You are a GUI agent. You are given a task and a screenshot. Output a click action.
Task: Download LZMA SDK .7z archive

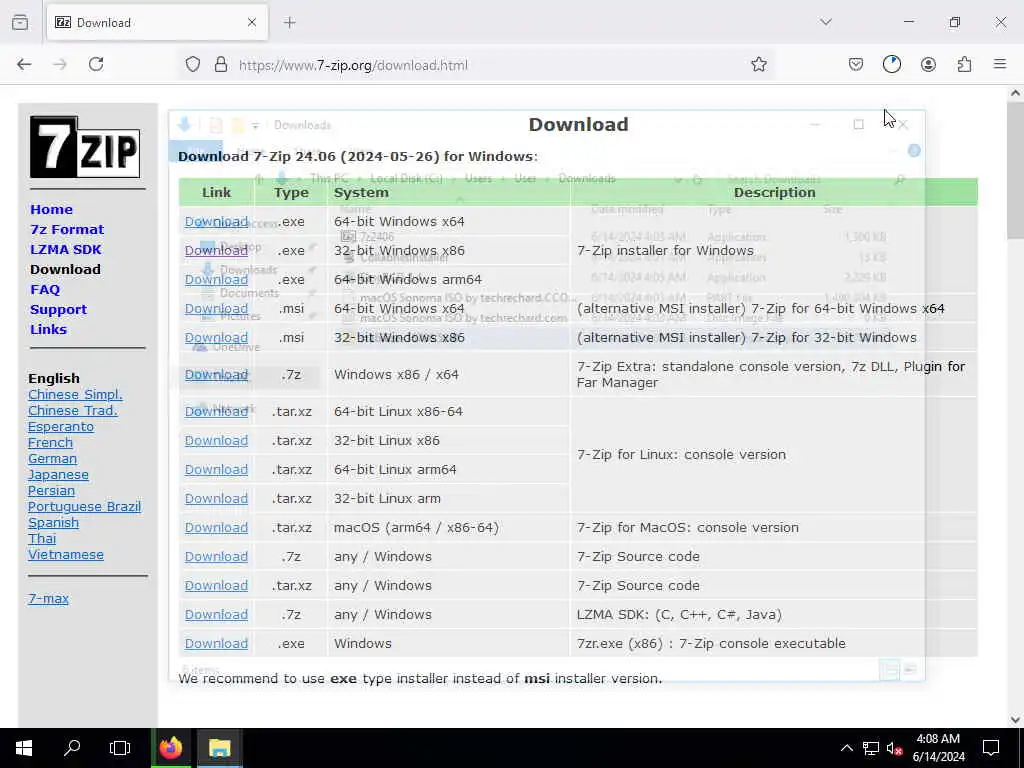(216, 615)
